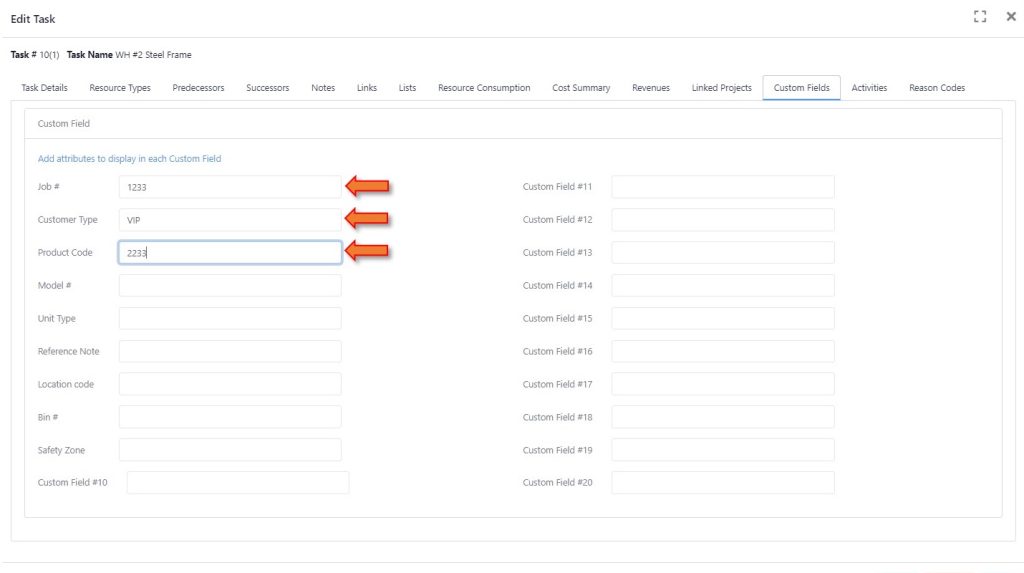The height and width of the screenshot is (573, 1024).
Task: Select the Location code field
Action: [x=230, y=384]
